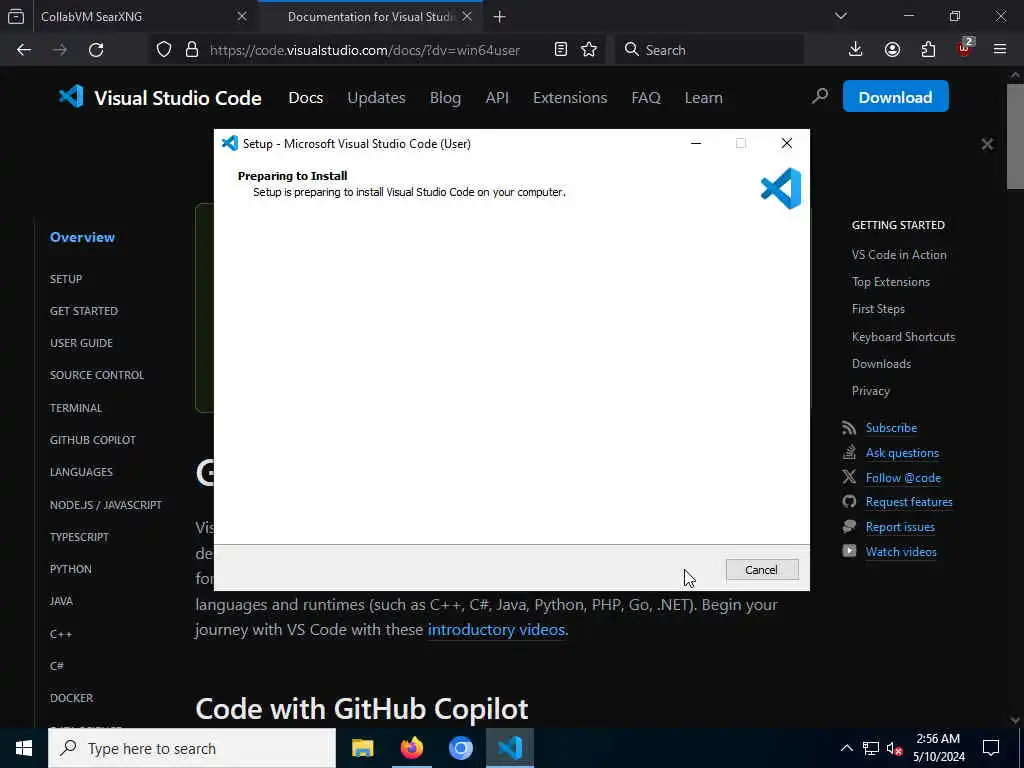1024x768 pixels.
Task: Expand the TERMINAL sidebar section
Action: pos(76,408)
